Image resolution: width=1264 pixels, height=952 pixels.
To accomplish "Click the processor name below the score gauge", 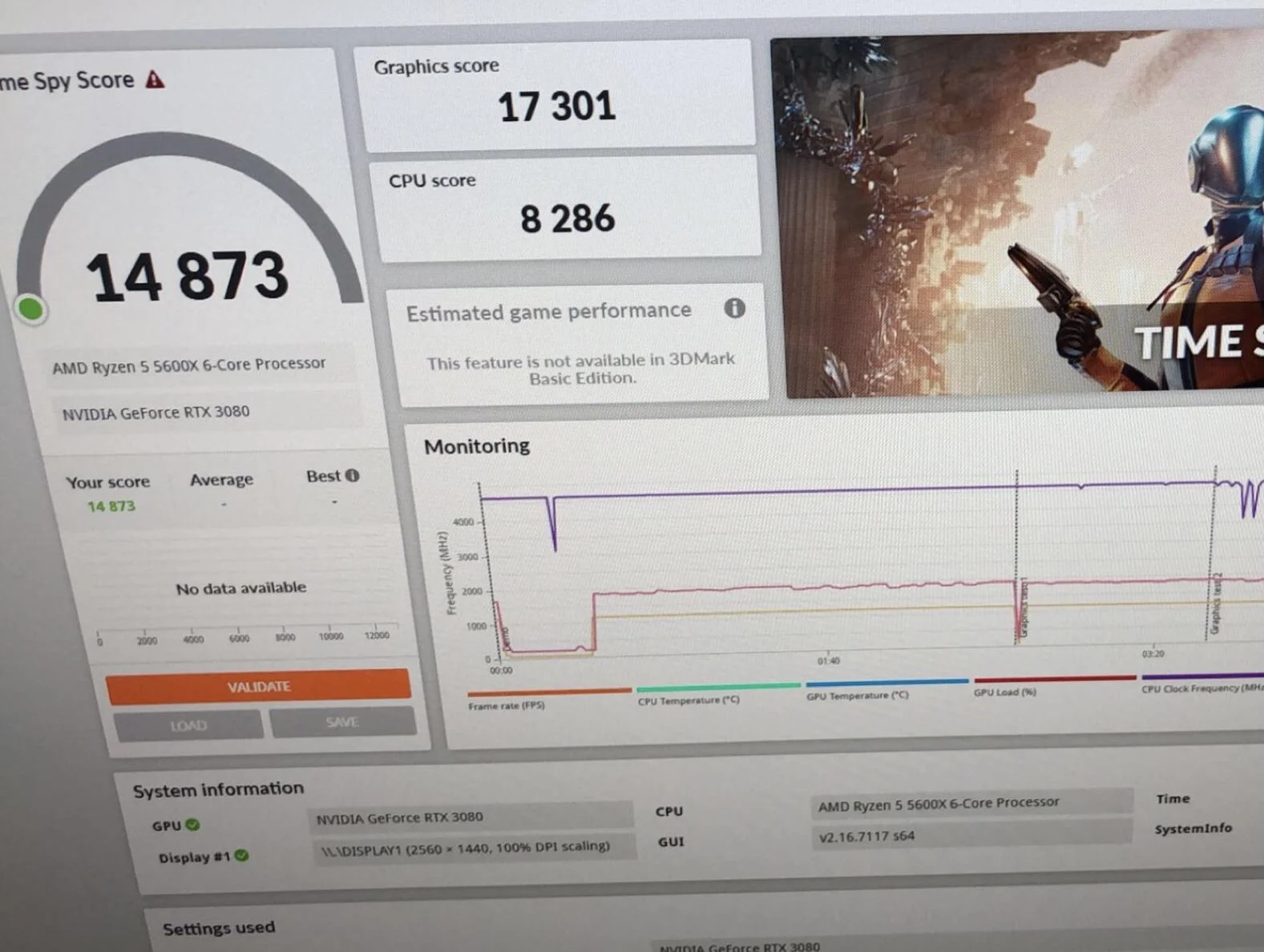I will click(x=189, y=365).
